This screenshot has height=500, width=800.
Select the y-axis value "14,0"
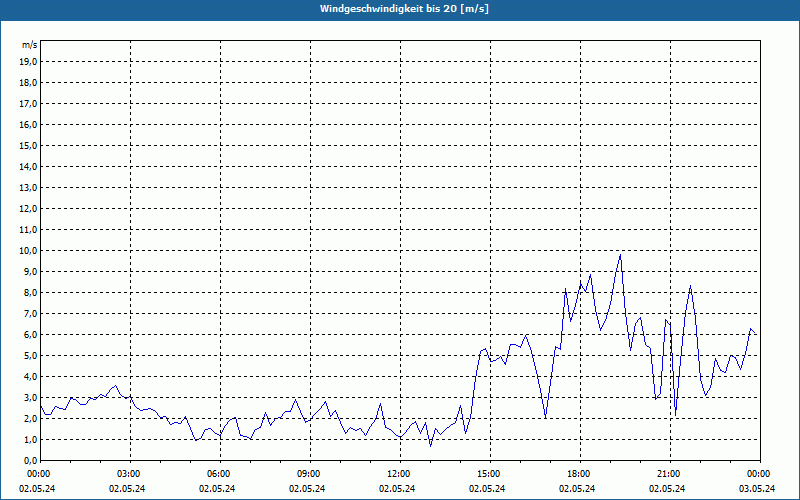(28, 166)
